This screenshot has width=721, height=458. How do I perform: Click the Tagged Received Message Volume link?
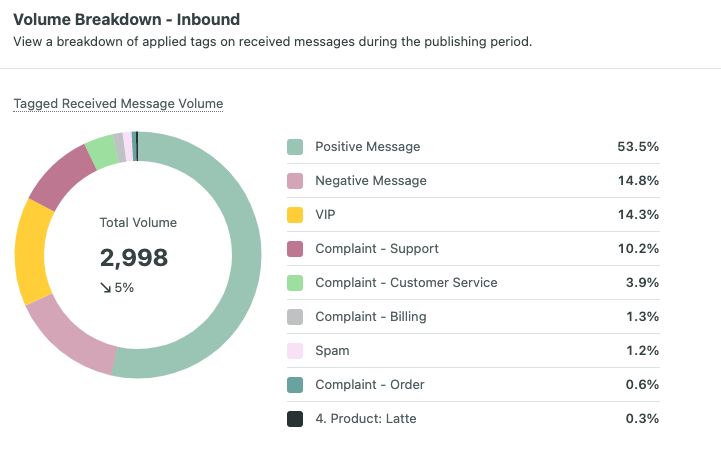click(118, 104)
